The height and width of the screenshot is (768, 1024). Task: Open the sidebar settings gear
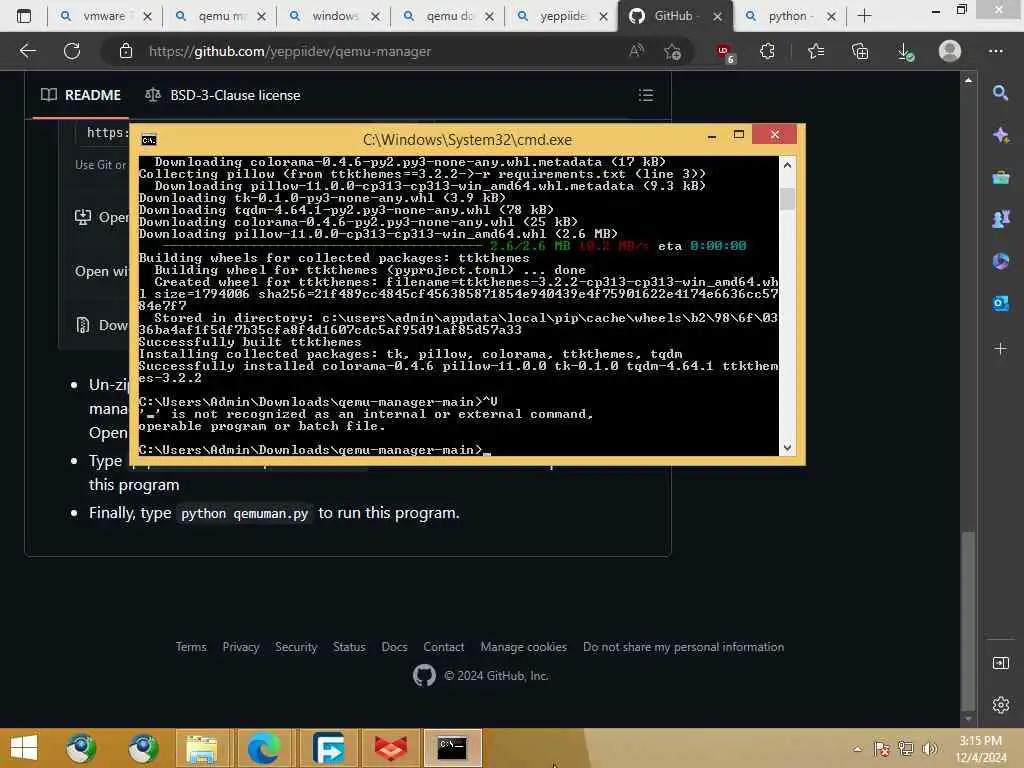[1000, 705]
